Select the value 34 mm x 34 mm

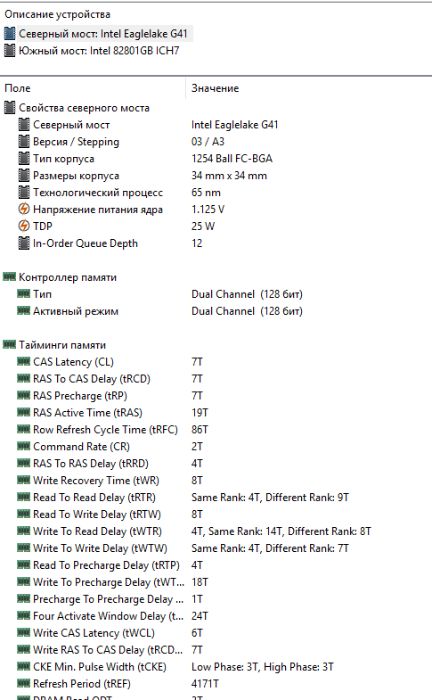pos(229,176)
